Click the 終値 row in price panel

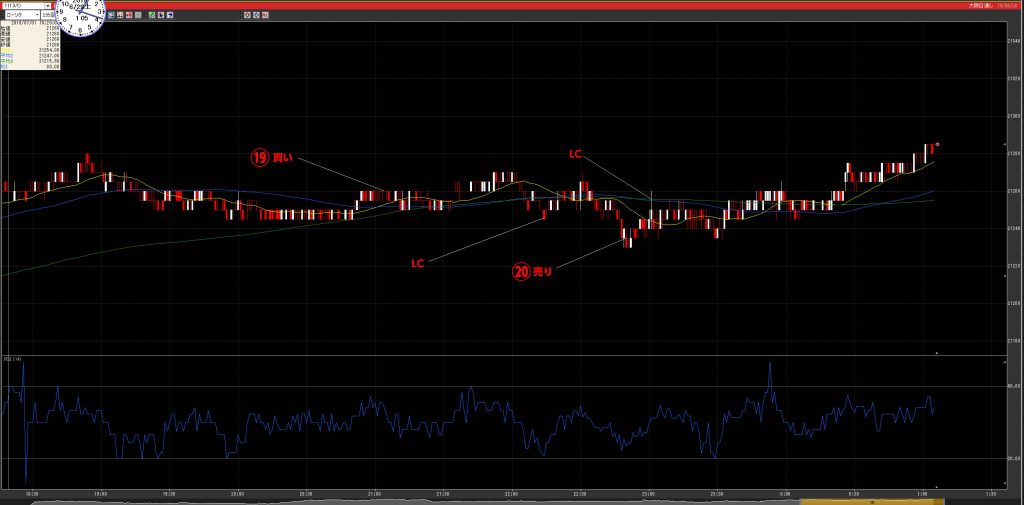click(30, 44)
